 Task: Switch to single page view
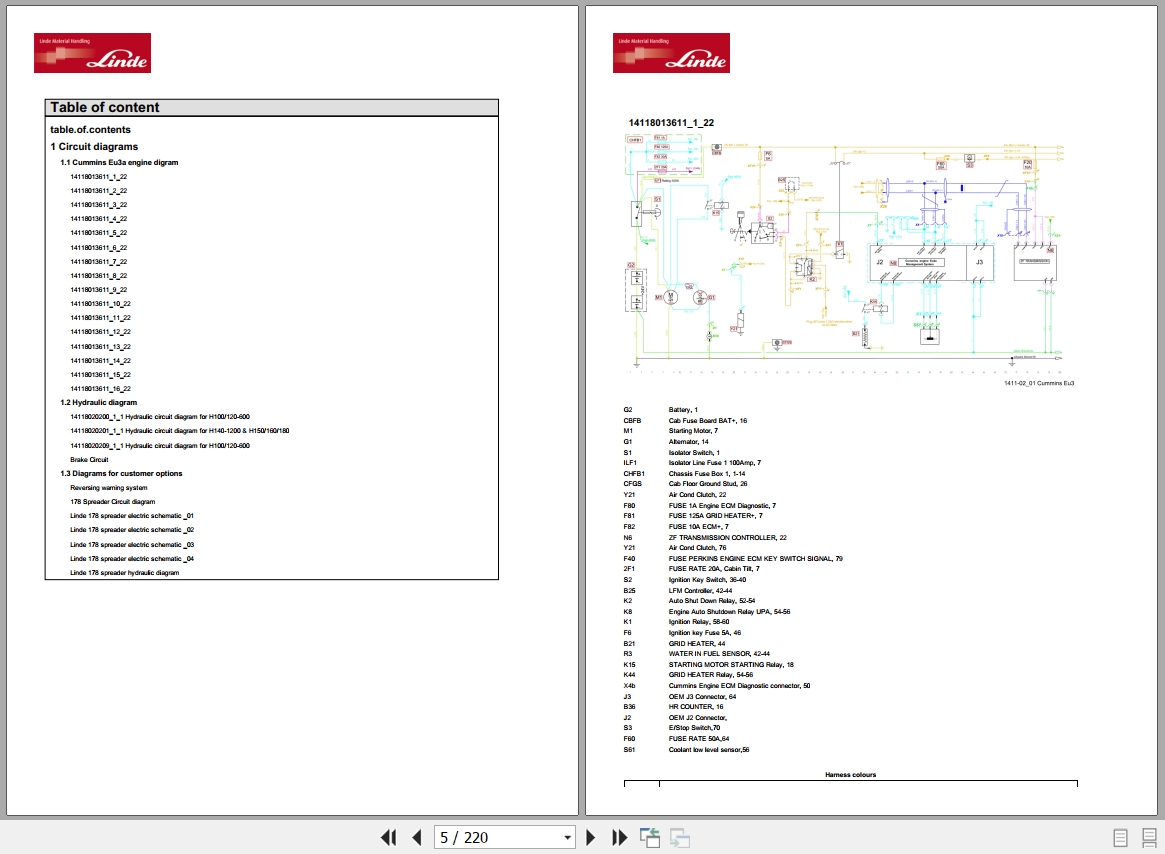tap(1120, 838)
